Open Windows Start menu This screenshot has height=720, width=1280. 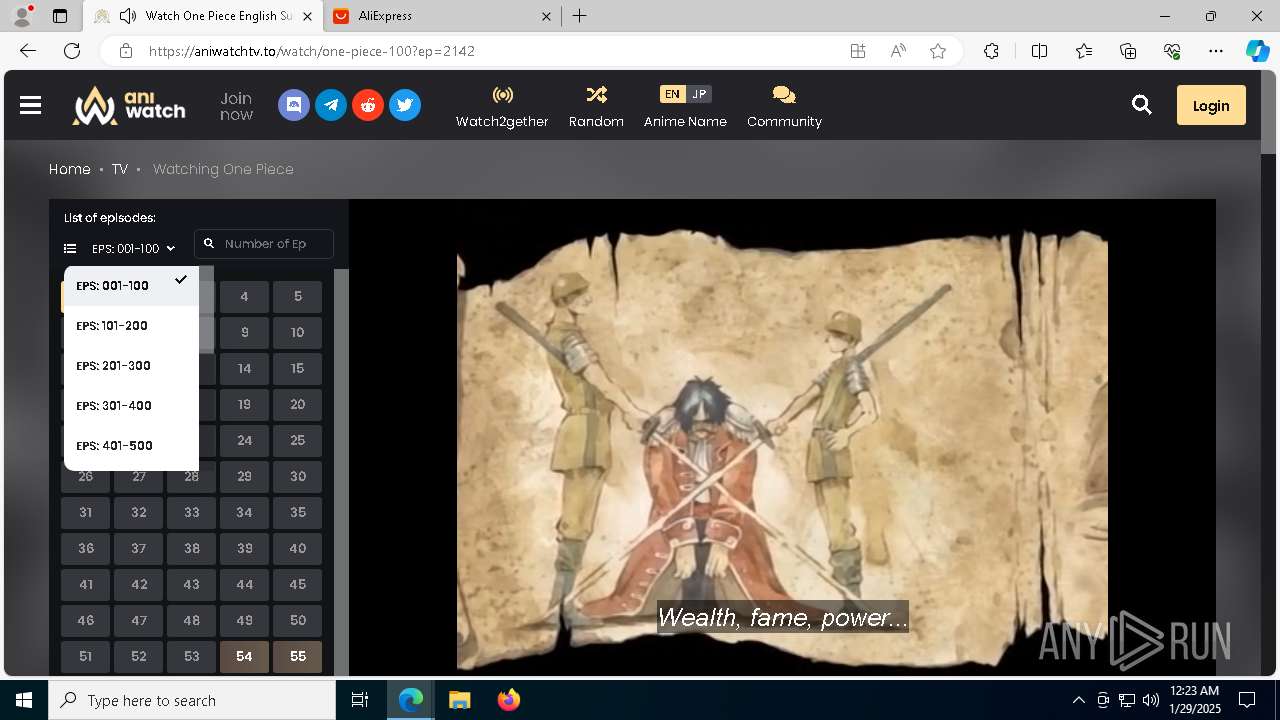(x=24, y=700)
